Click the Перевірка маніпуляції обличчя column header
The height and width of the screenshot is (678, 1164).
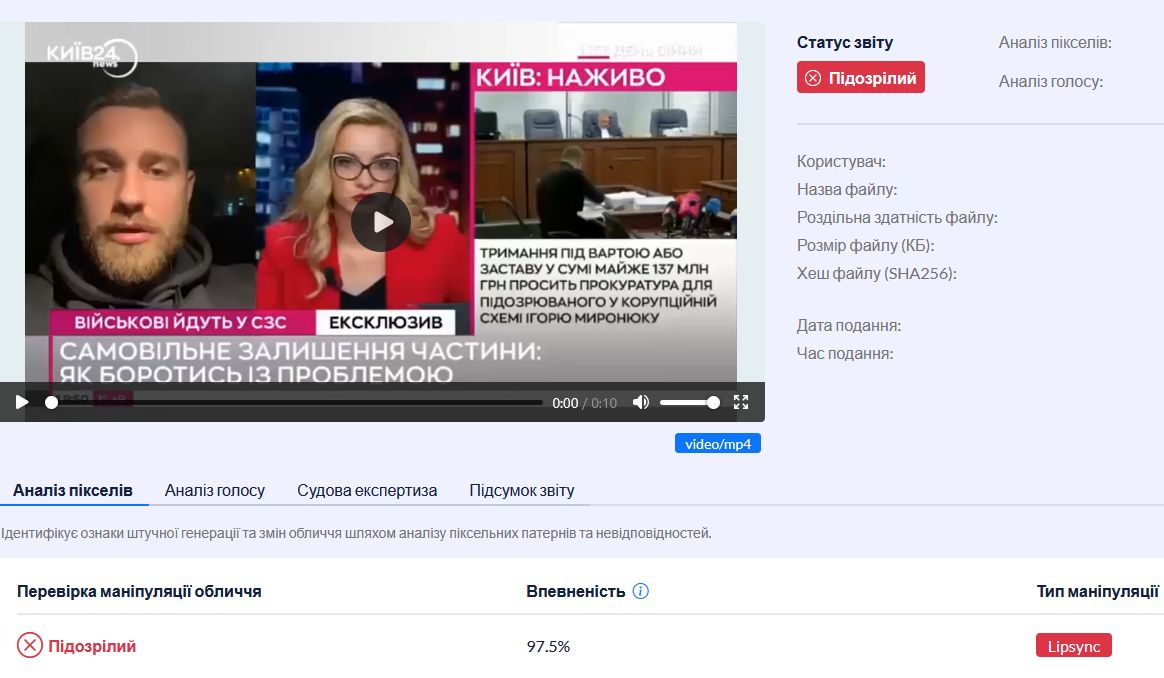point(139,591)
